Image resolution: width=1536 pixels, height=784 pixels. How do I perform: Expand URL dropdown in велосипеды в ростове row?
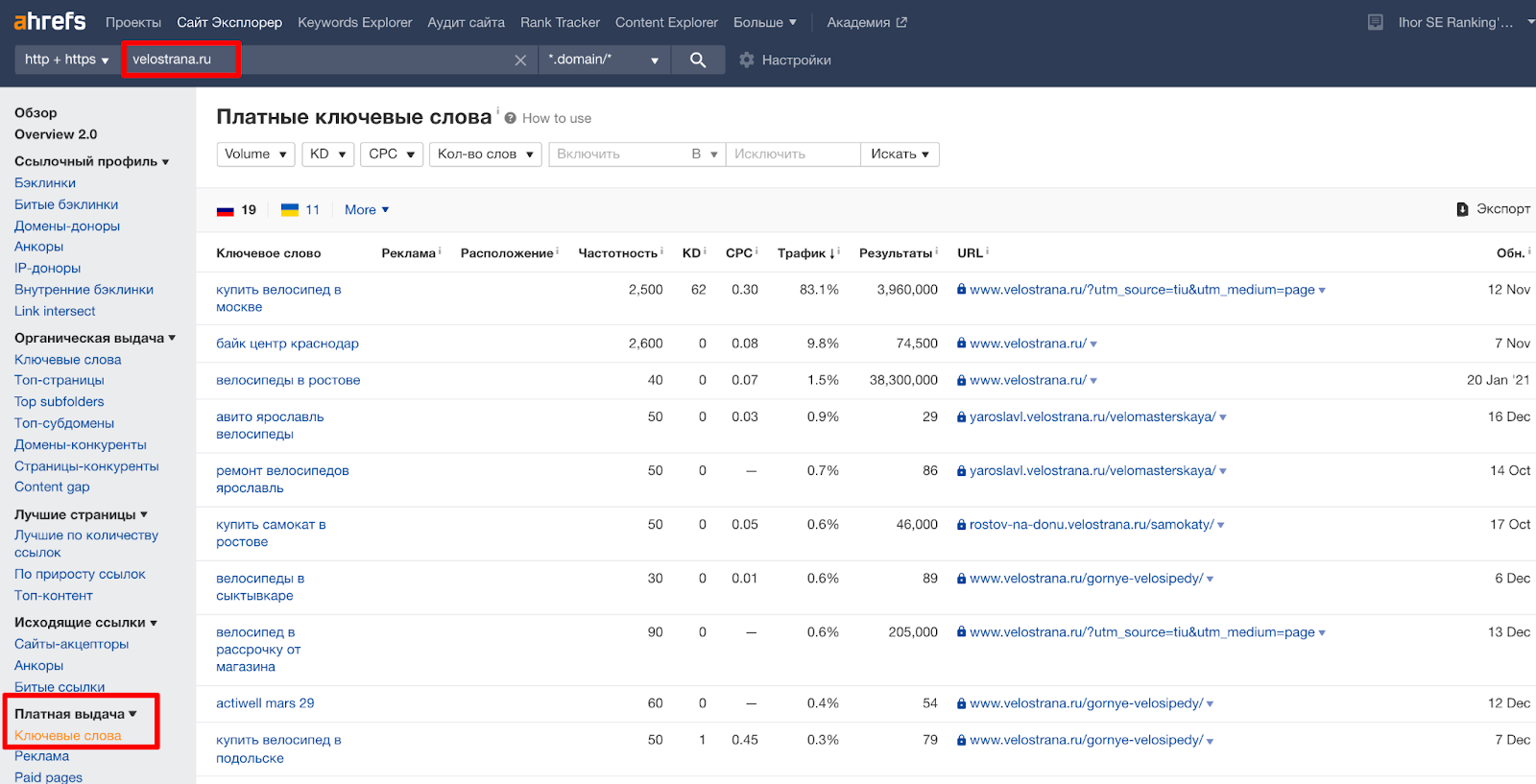1093,381
